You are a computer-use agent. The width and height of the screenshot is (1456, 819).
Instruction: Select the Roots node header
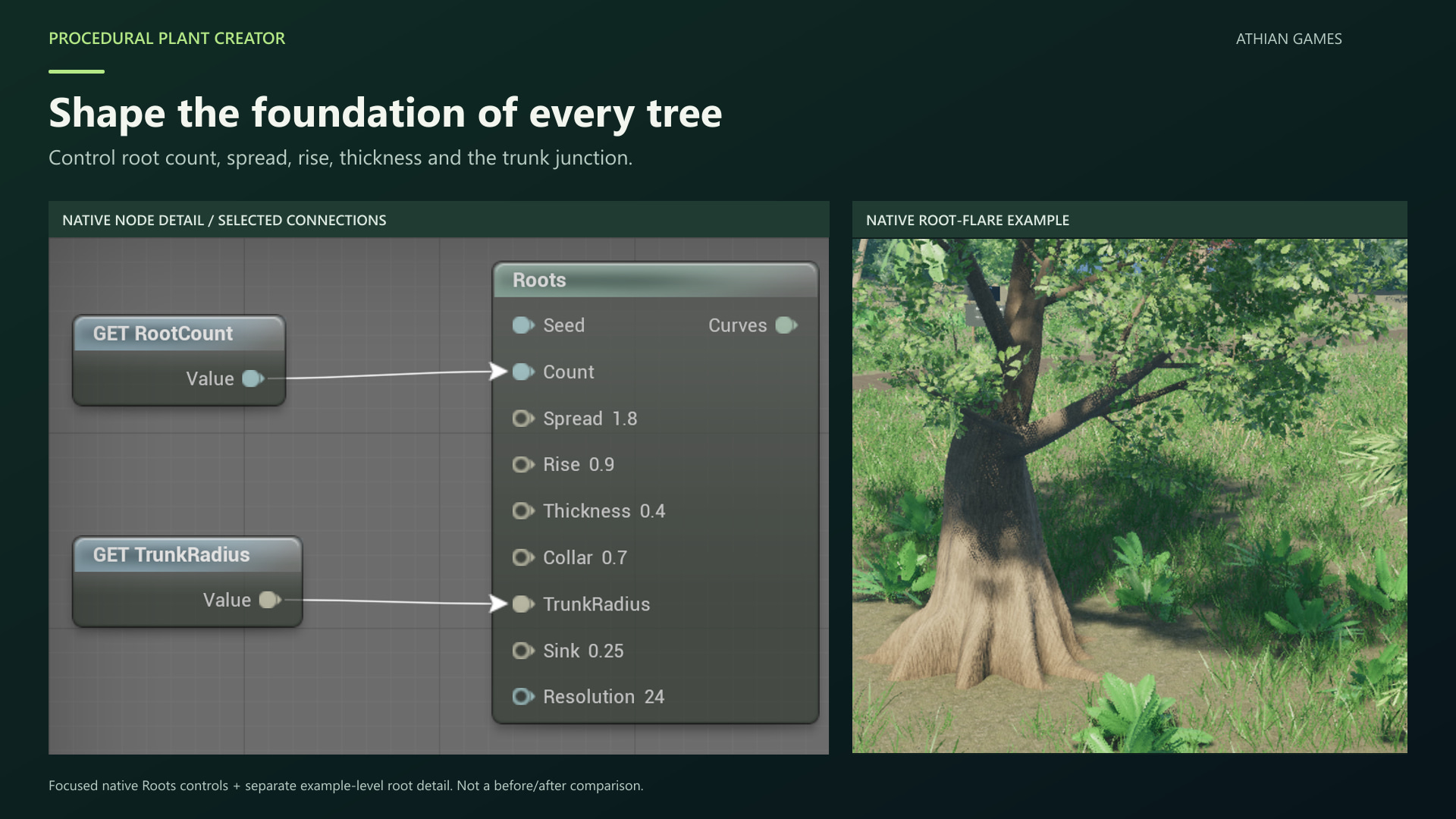pos(655,280)
